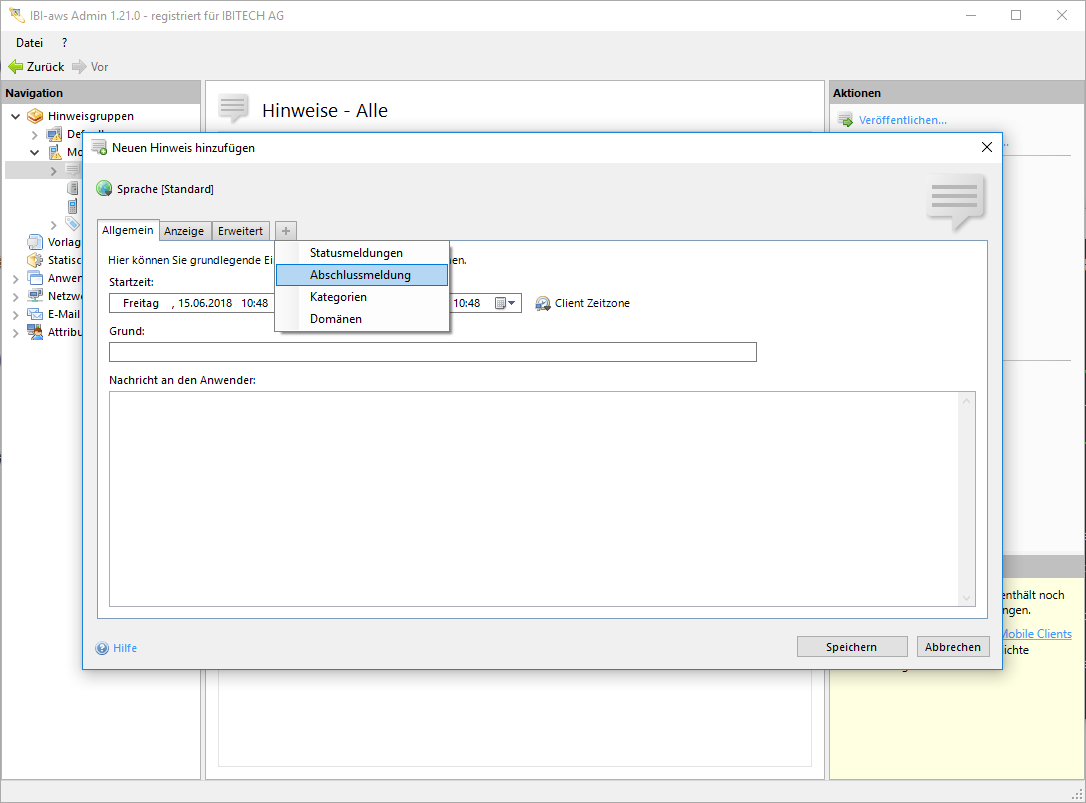
Task: Click the green Zurück back arrow
Action: coord(15,67)
